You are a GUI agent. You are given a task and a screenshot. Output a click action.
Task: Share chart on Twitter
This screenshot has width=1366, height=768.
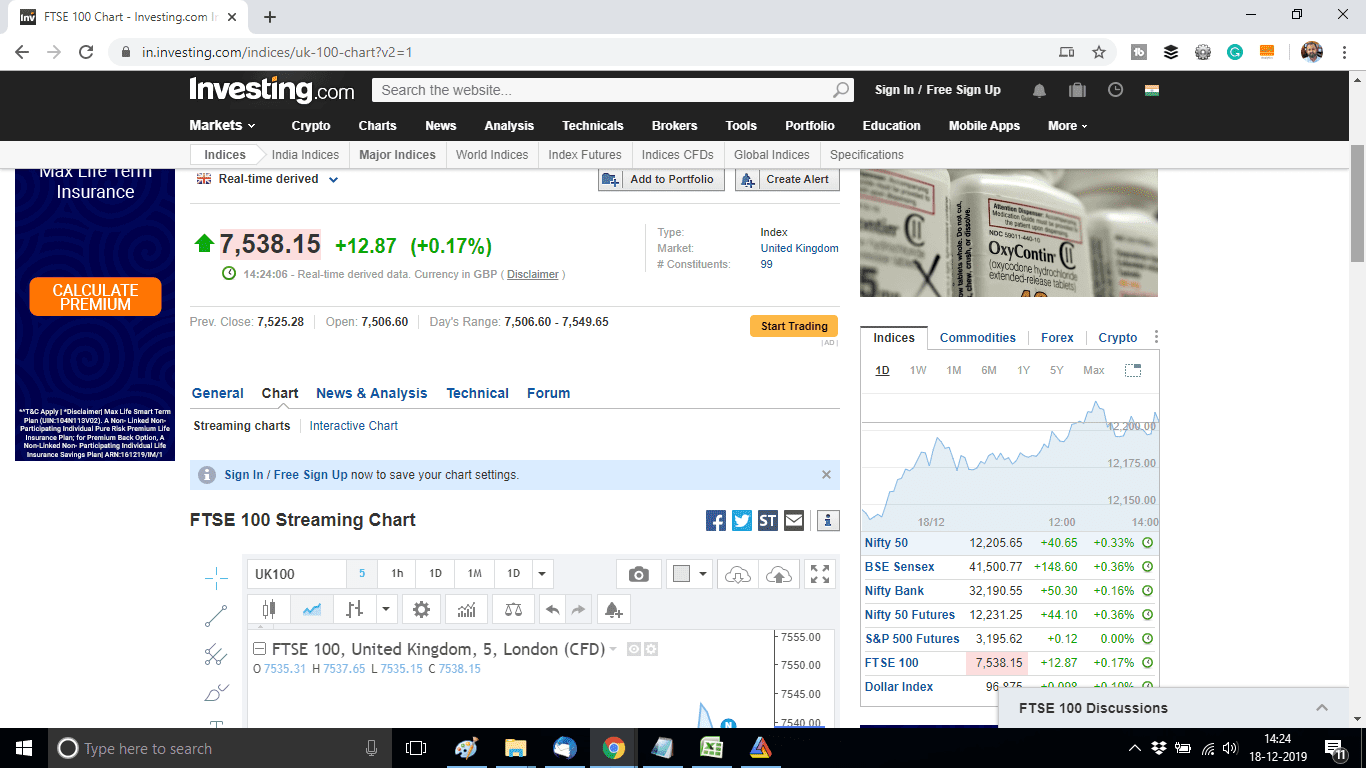click(x=742, y=520)
